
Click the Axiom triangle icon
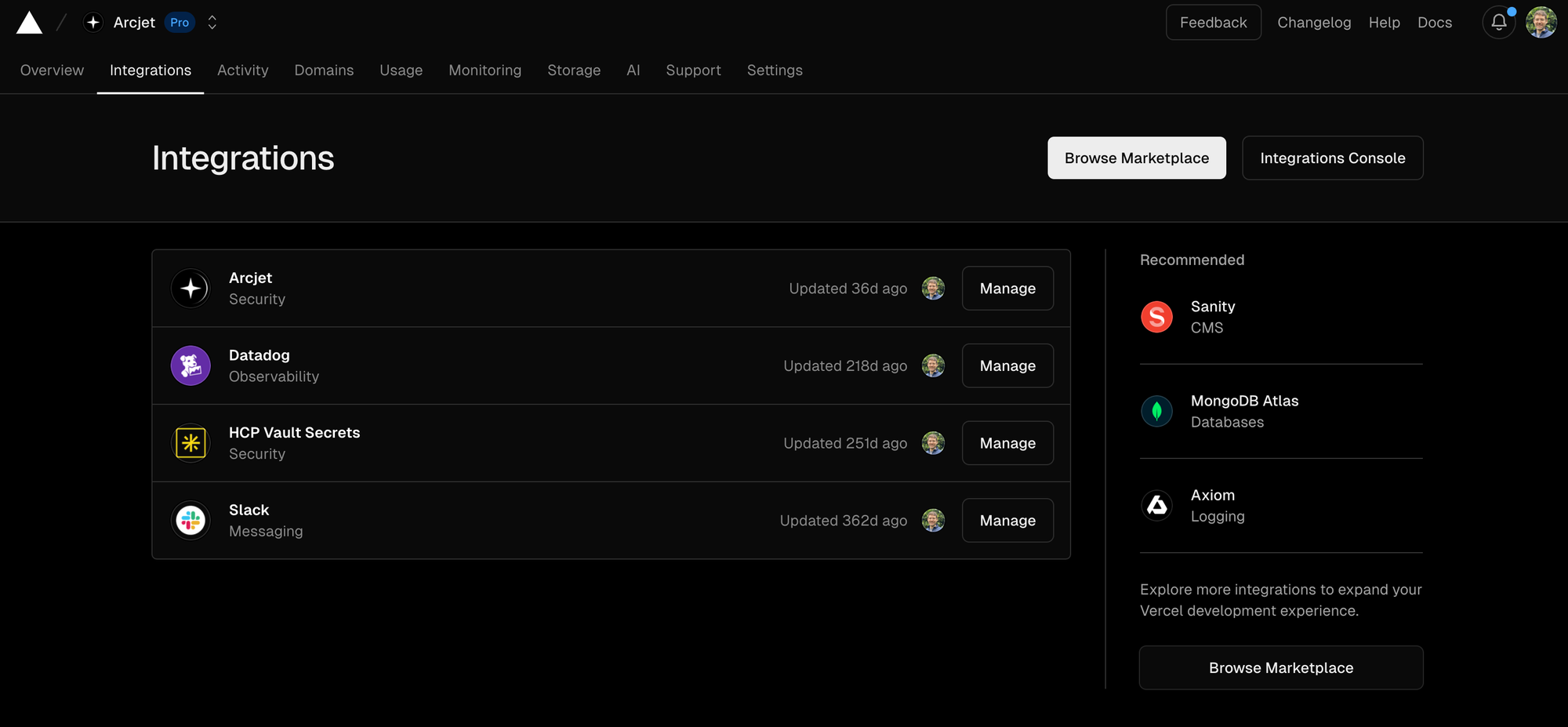[1156, 505]
